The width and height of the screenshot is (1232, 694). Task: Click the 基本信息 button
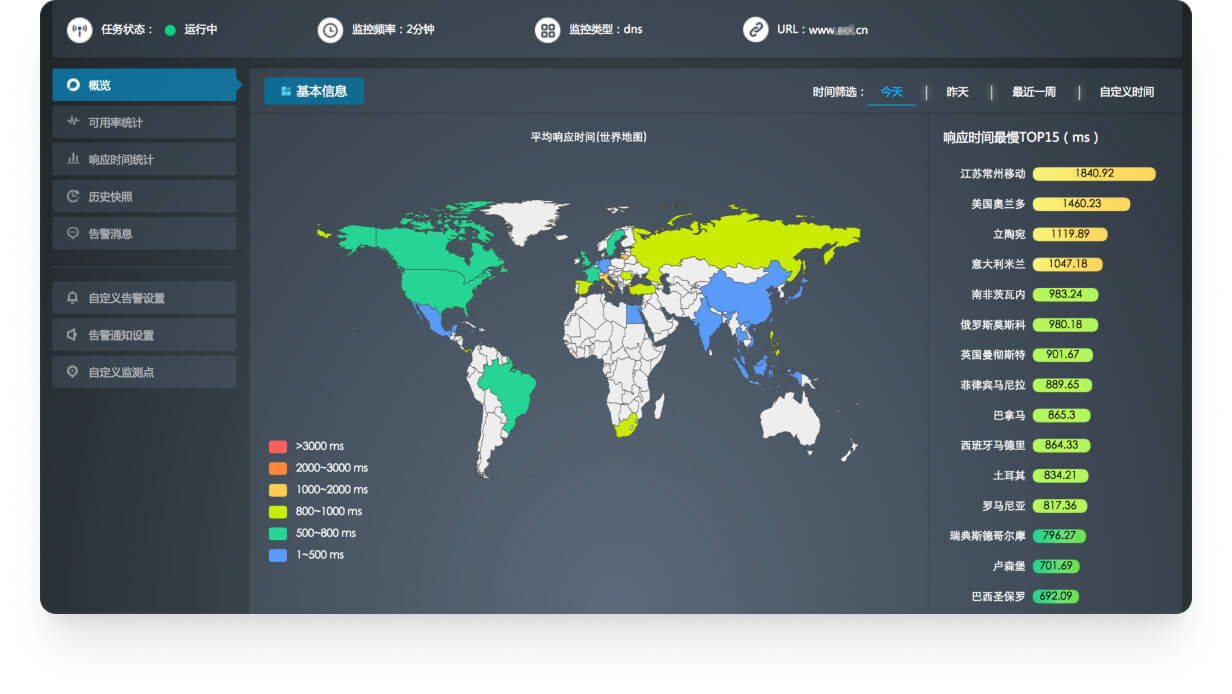(314, 91)
